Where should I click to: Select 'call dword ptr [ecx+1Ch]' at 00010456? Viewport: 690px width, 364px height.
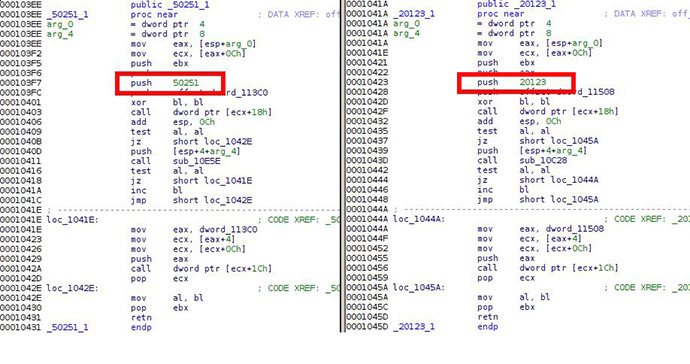click(548, 268)
